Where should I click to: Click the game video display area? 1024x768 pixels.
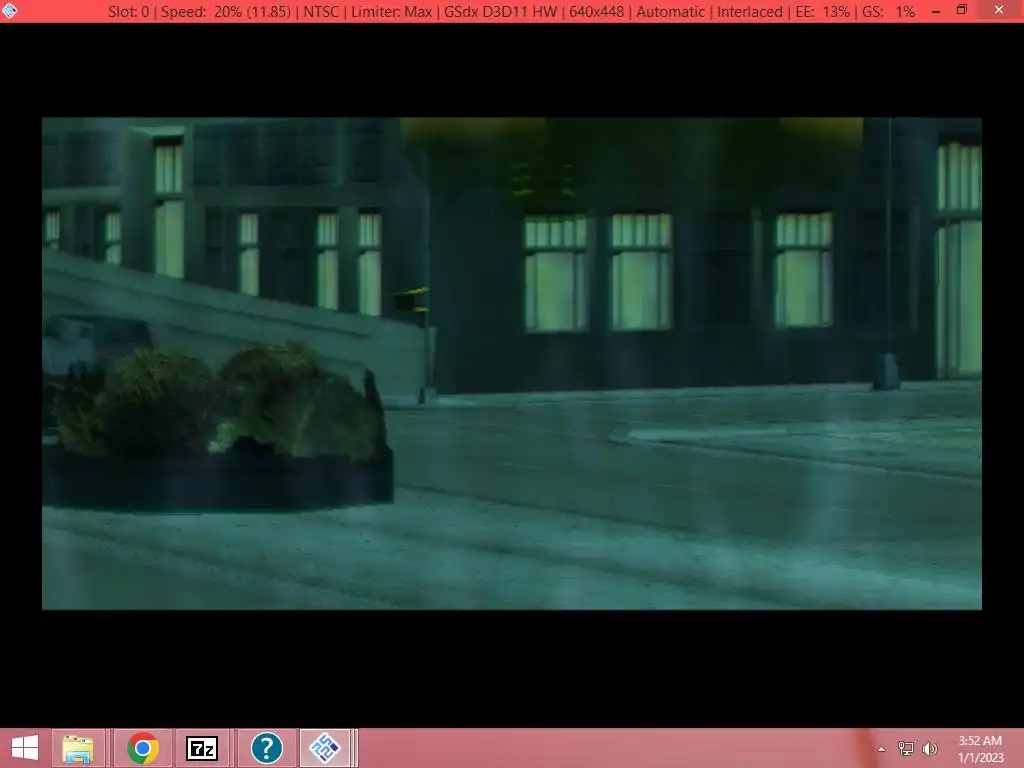[511, 364]
